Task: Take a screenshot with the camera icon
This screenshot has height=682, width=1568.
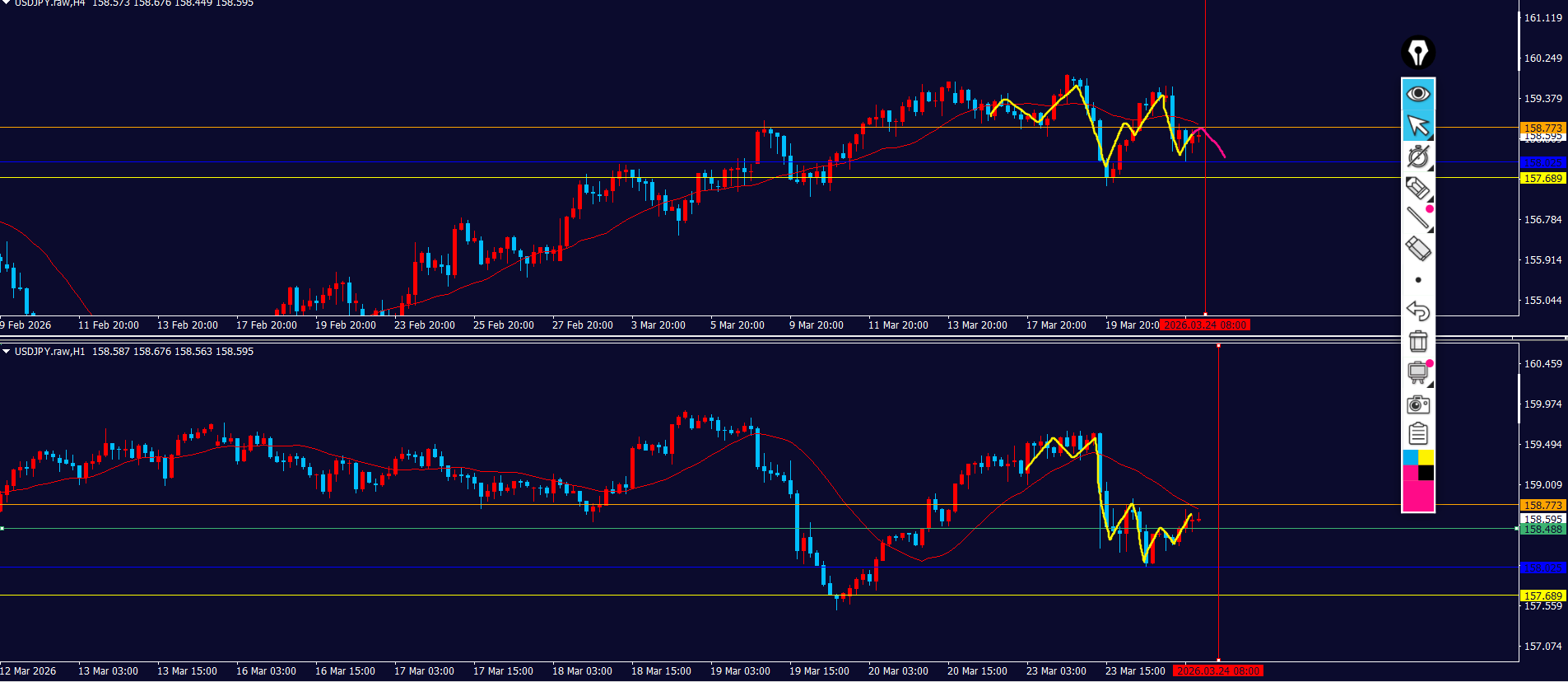Action: [1417, 404]
